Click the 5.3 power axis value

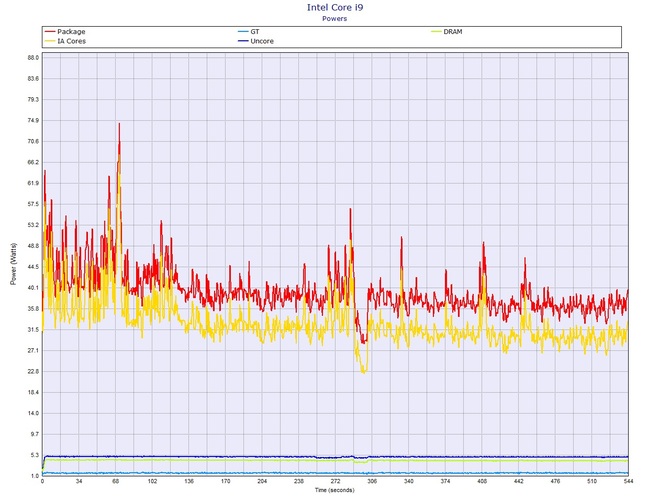[35, 455]
